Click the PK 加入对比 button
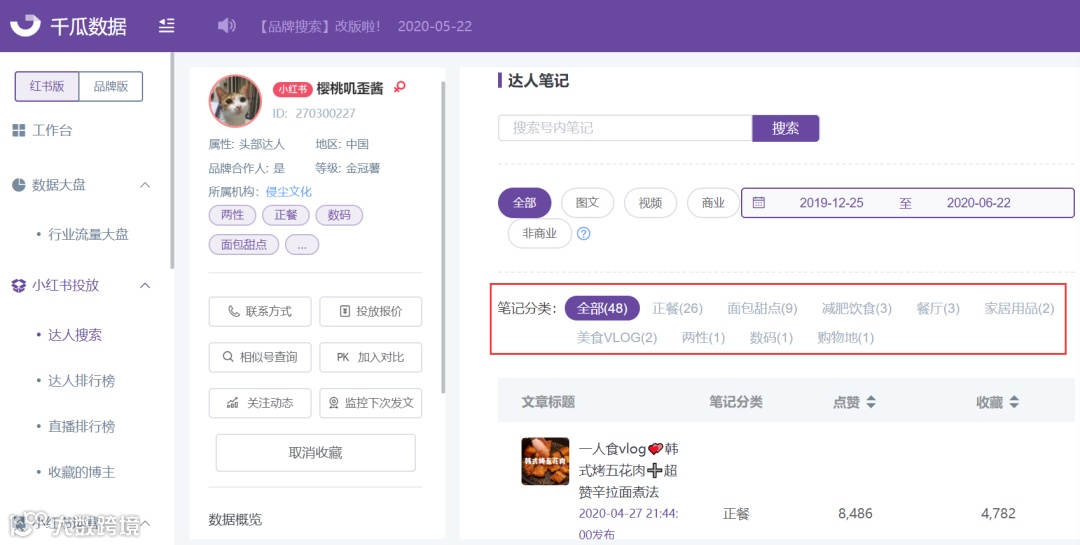 tap(371, 357)
